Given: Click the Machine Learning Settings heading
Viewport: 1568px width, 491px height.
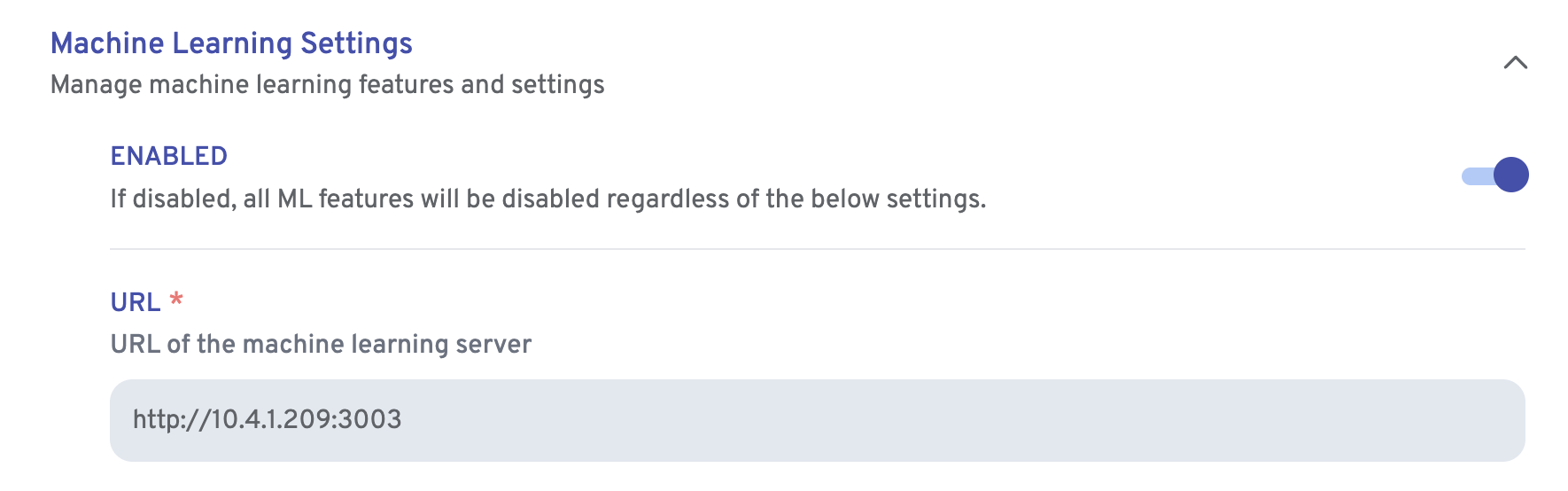Looking at the screenshot, I should (x=231, y=43).
